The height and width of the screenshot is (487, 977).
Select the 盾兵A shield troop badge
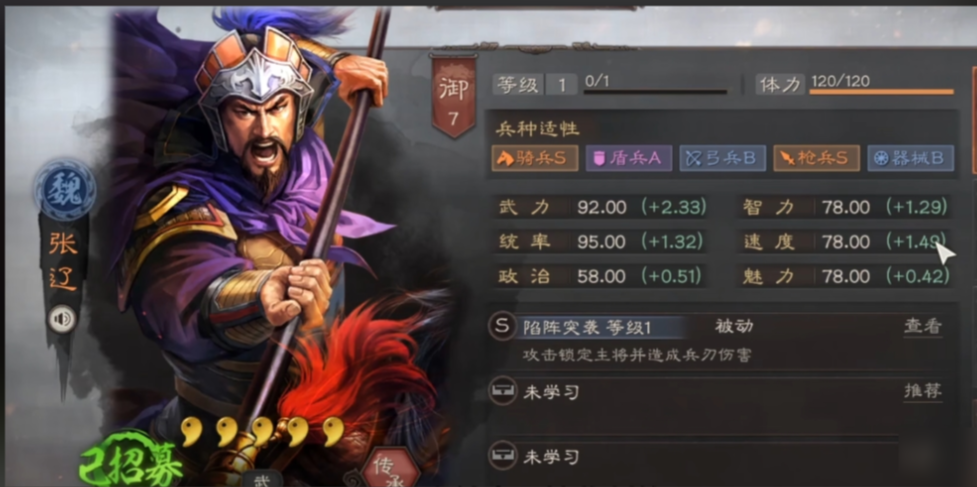coord(628,158)
